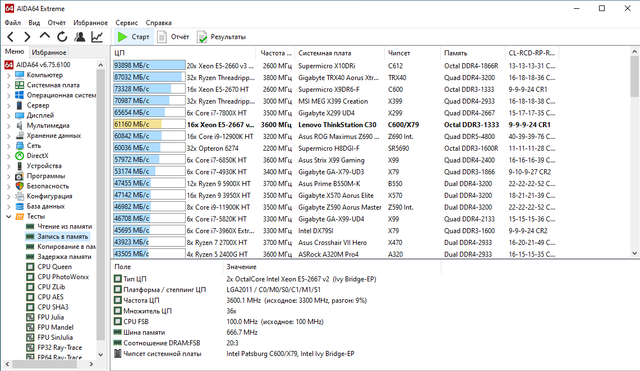
Task: Expand the Компьютер tree node
Action: point(9,75)
